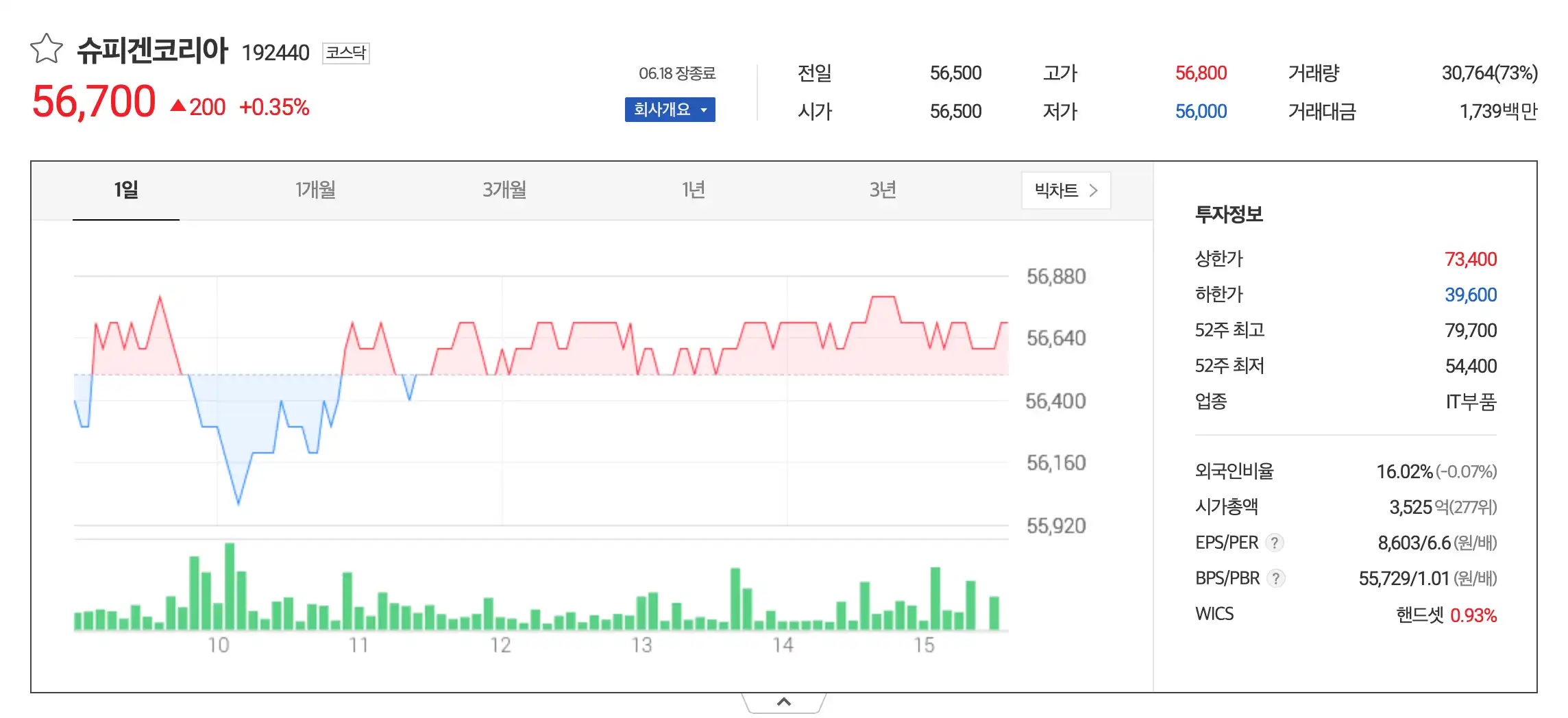Click the +0.35% change rate
Screen dimensions: 1568x718
(274, 108)
